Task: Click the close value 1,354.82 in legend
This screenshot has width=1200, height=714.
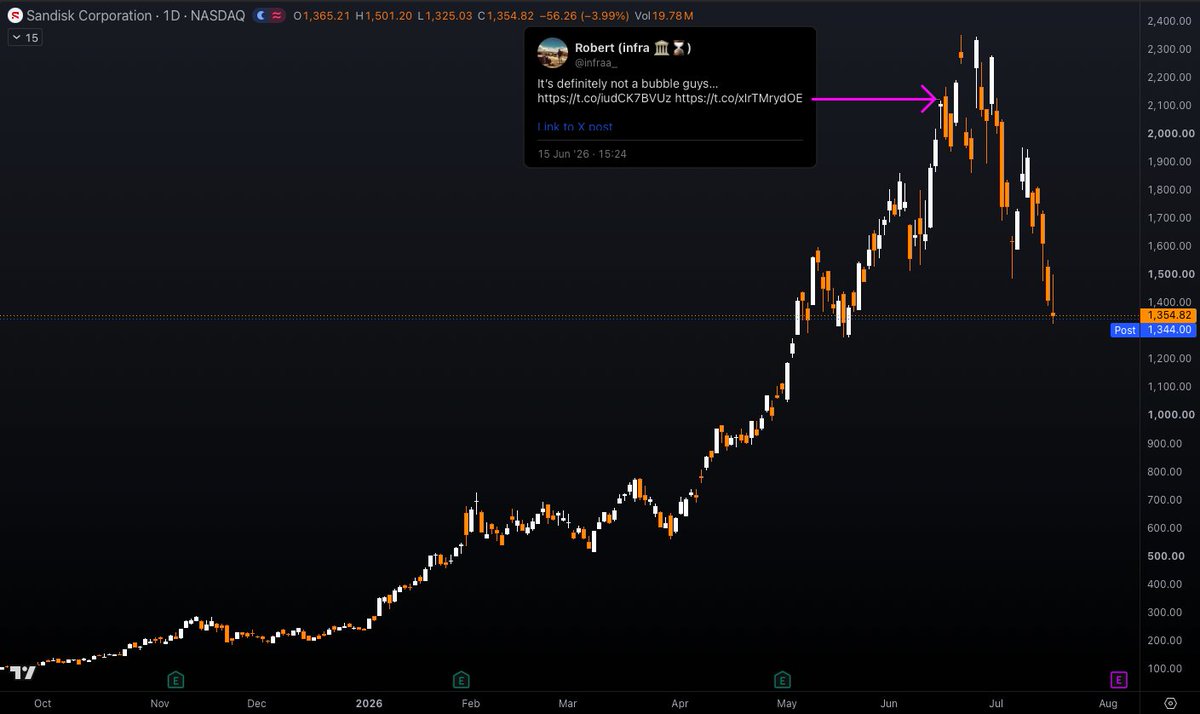Action: 509,16
